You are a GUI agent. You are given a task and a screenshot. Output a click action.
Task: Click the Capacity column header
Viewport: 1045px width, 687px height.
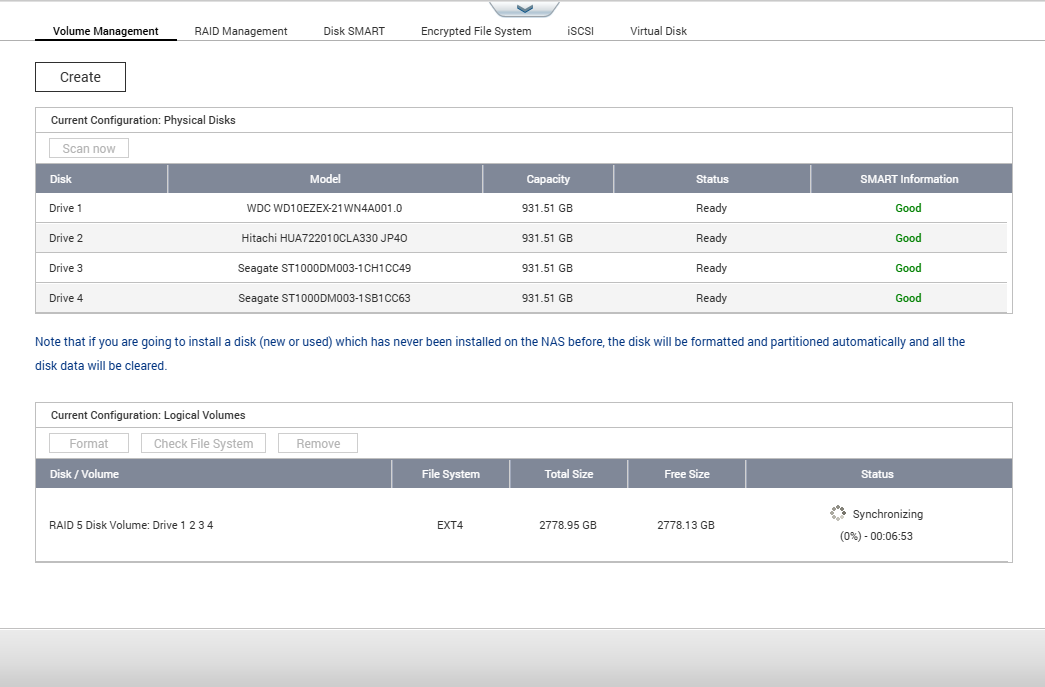(x=548, y=179)
